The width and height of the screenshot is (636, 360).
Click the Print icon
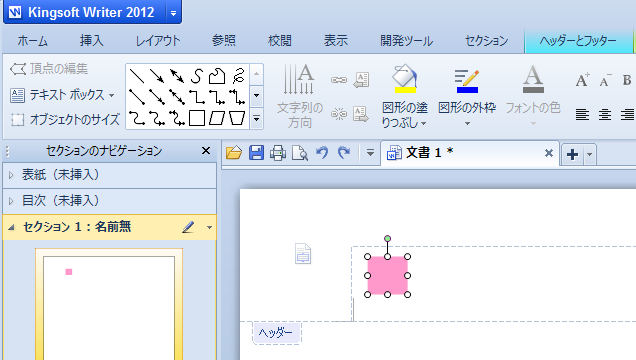(278, 153)
